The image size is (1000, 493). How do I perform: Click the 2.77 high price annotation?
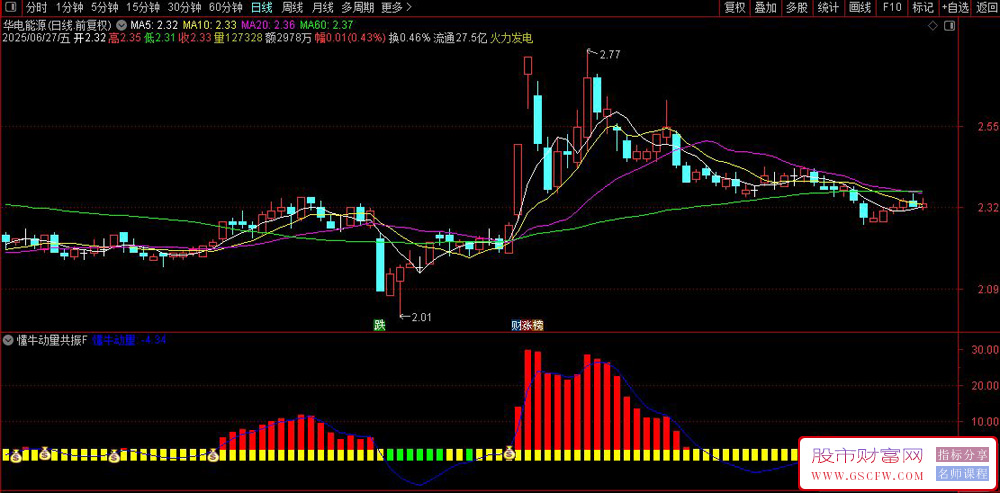point(610,55)
